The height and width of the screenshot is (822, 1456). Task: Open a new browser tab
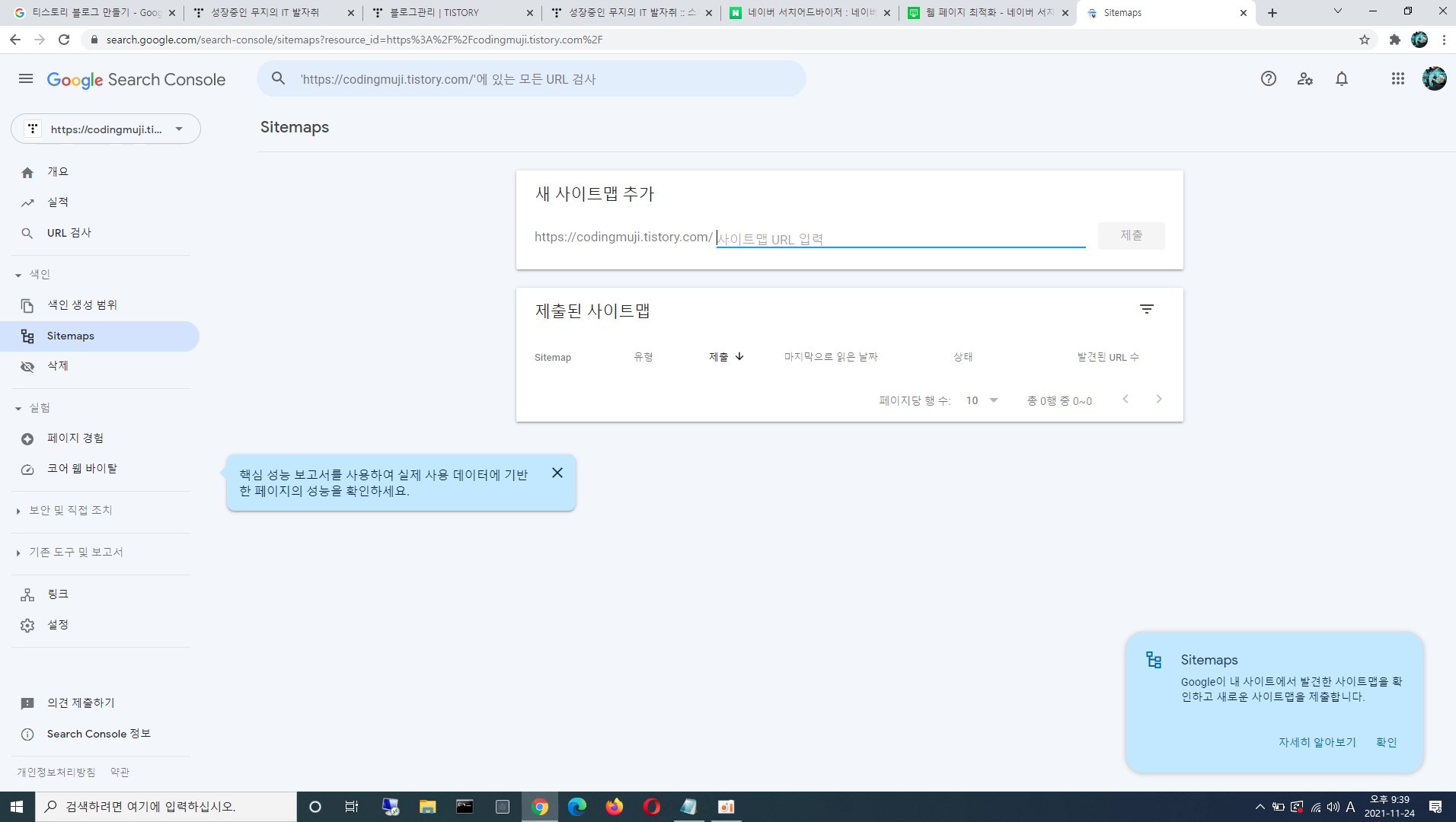1272,13
